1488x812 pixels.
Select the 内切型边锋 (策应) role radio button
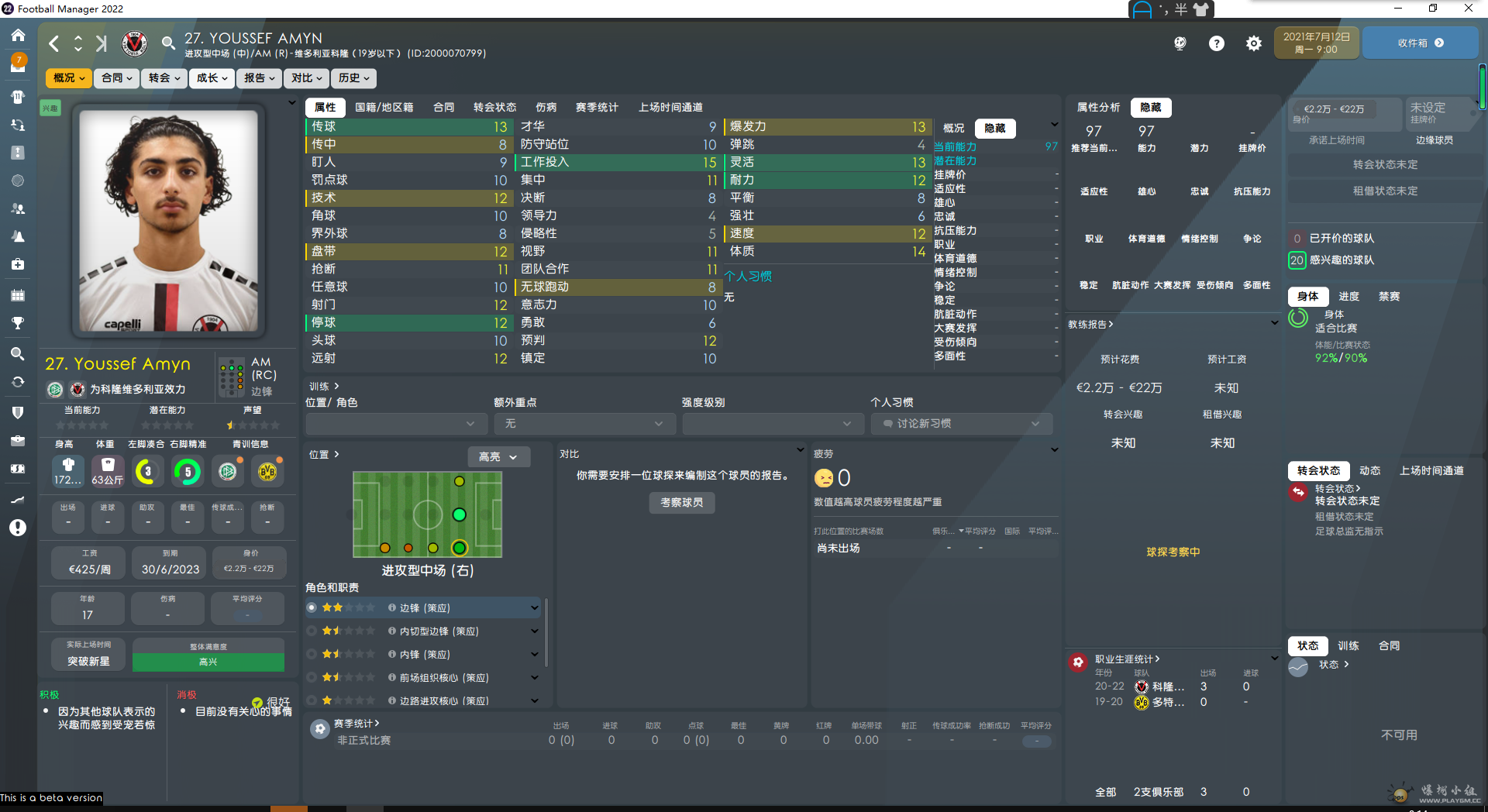pos(312,631)
